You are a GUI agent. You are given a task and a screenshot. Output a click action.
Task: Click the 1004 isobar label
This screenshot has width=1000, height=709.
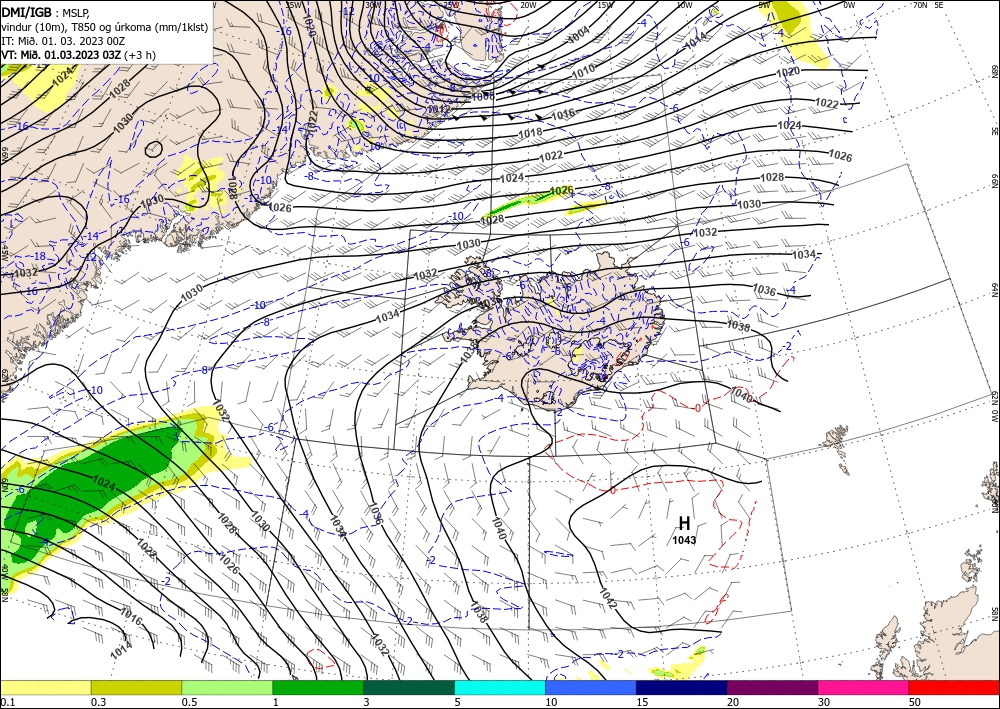click(x=578, y=36)
